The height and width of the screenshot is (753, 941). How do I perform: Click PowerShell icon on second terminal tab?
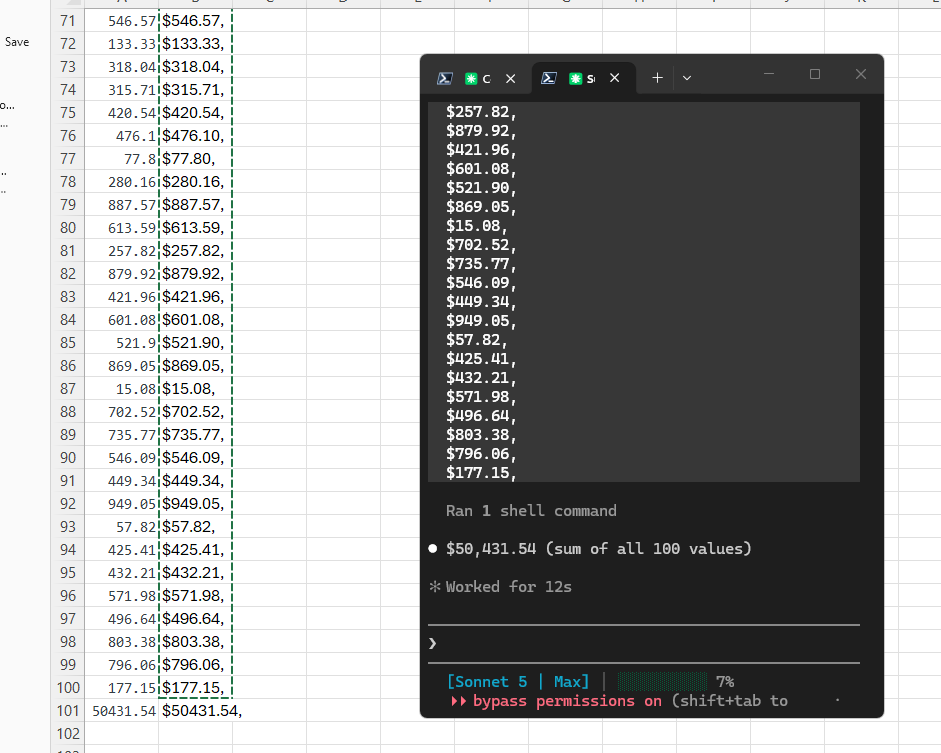click(549, 78)
